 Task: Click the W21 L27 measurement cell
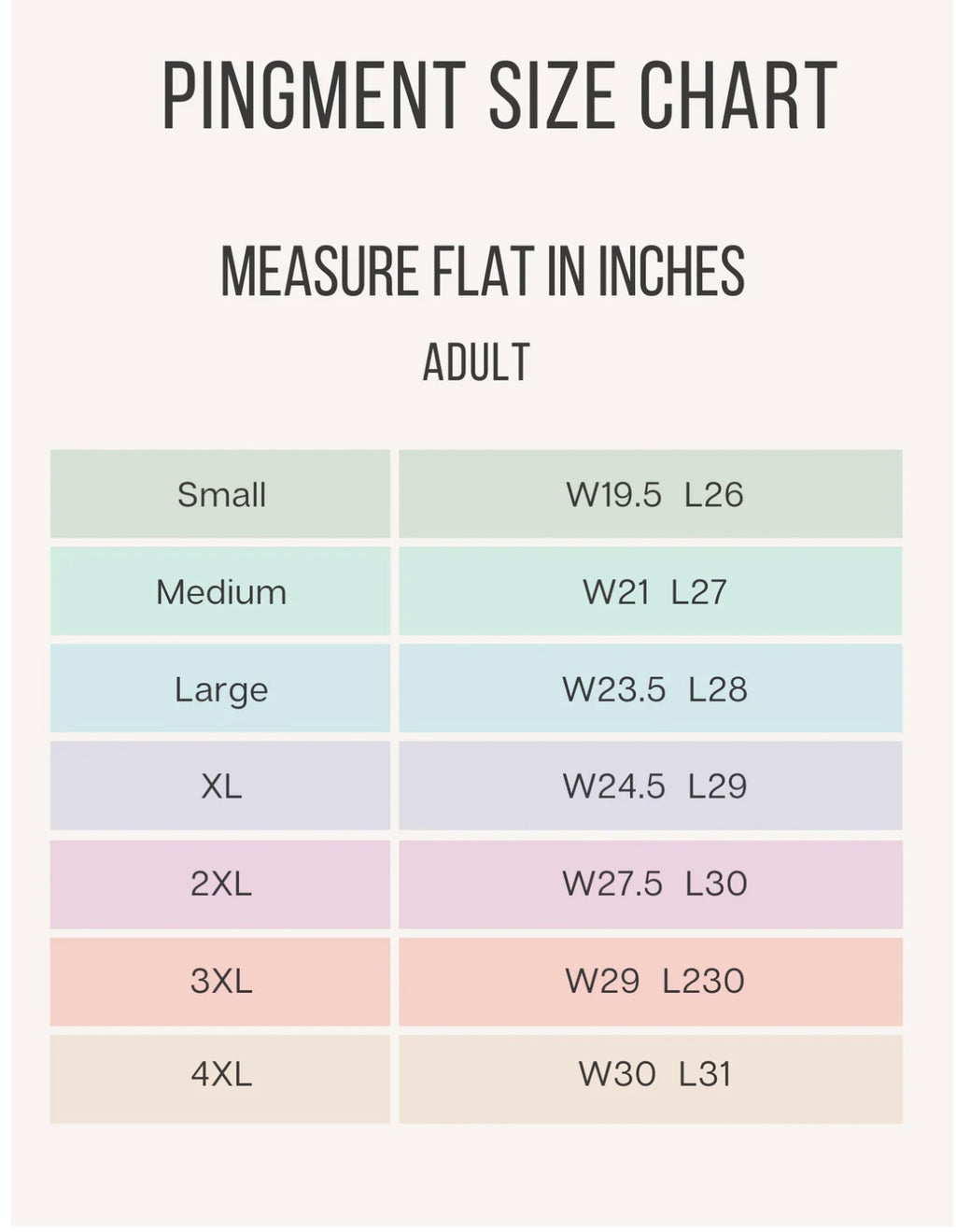653,592
